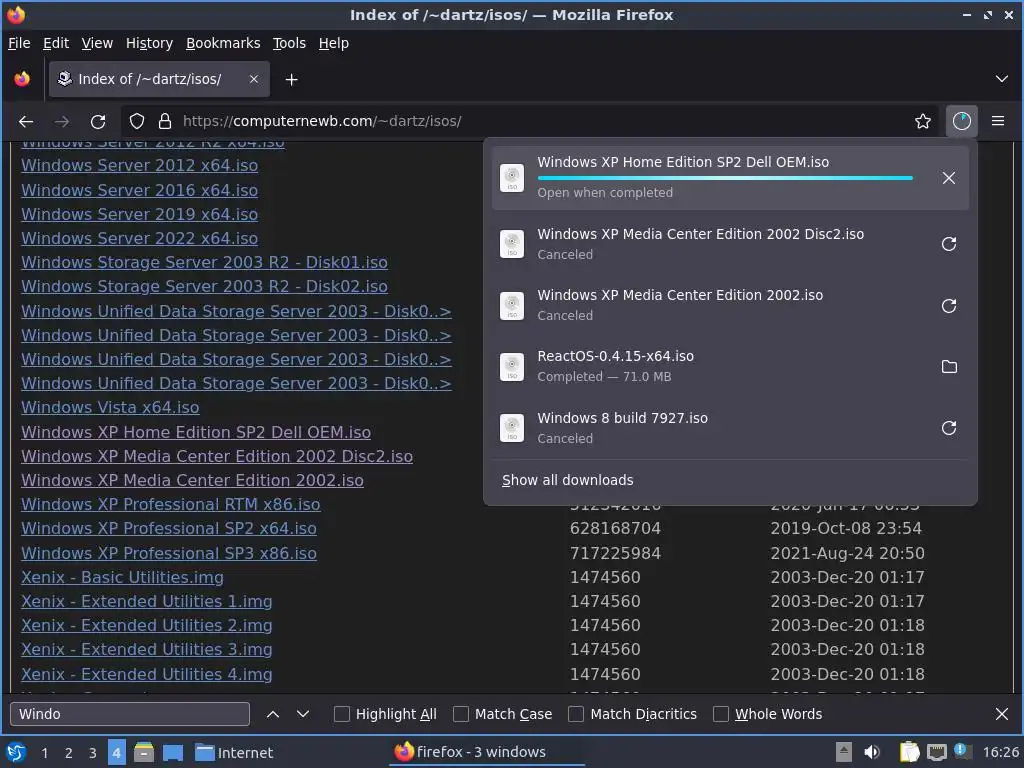1024x768 pixels.
Task: Close the Index of /~dartz/isos/ tab
Action: click(254, 79)
